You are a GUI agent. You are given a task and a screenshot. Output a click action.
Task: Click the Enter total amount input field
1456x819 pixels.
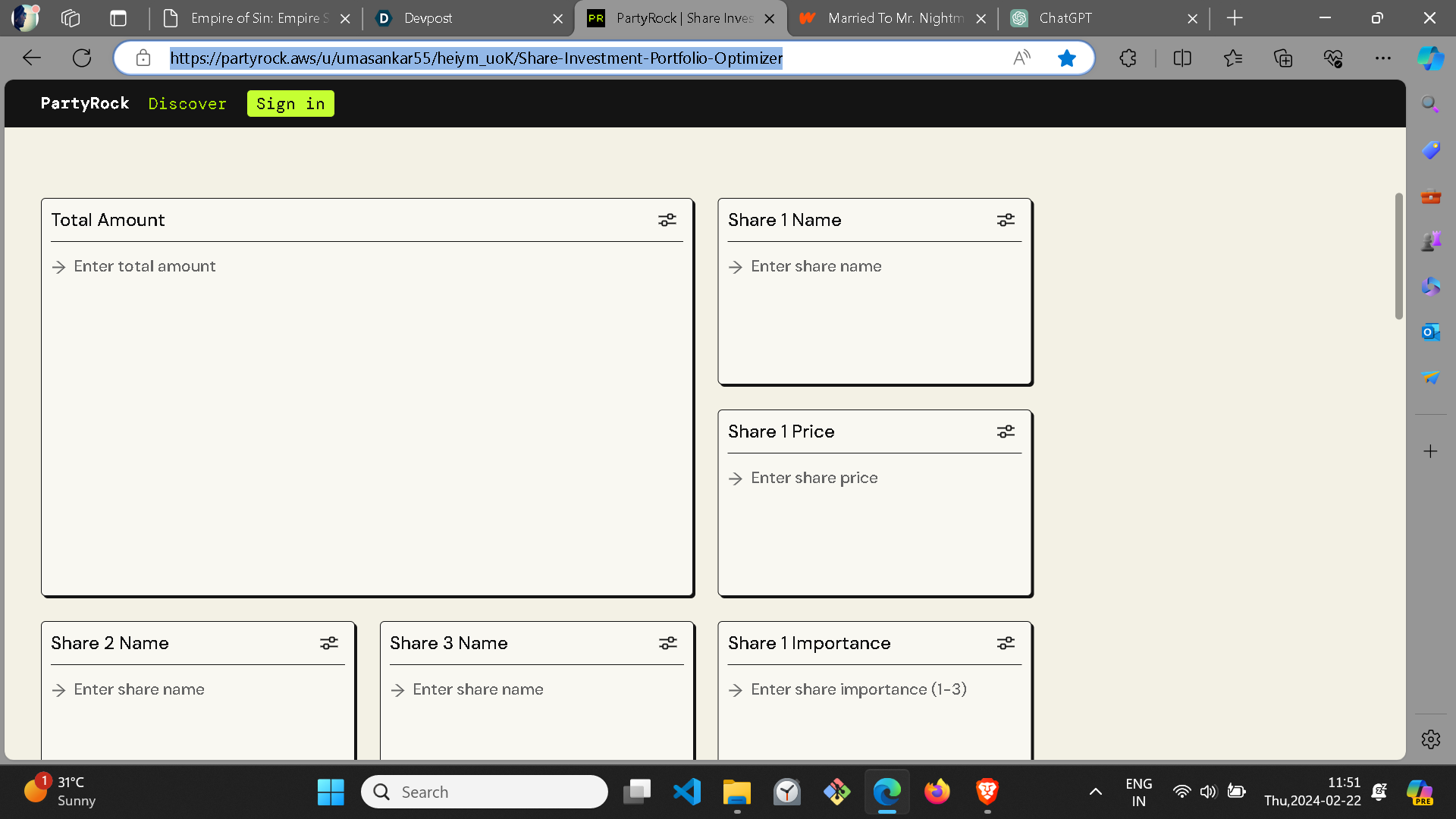(x=144, y=266)
